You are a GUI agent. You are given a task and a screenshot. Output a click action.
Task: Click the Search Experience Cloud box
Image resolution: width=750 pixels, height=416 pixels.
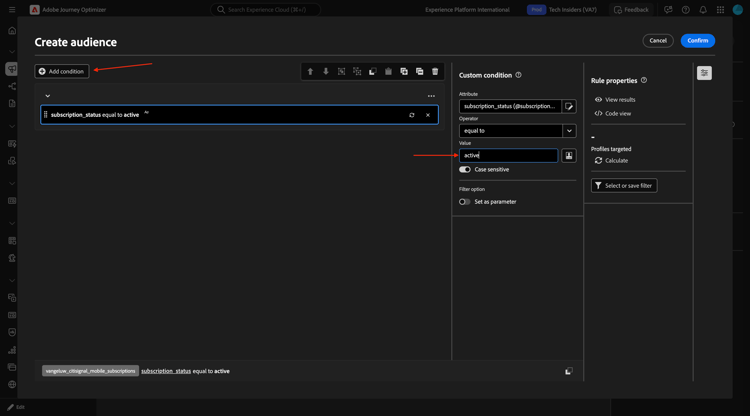point(265,10)
